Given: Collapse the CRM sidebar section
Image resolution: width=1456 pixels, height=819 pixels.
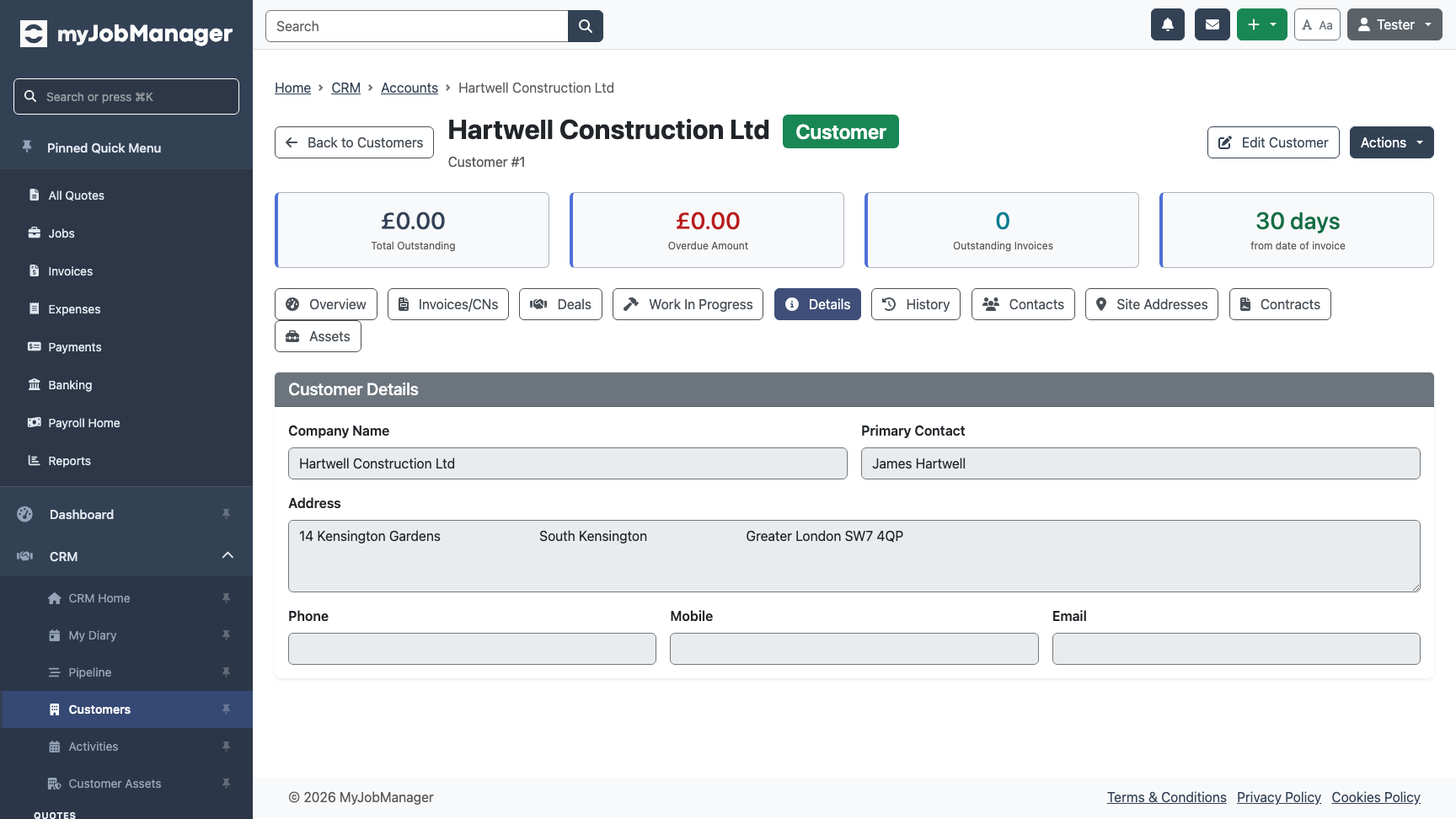Looking at the screenshot, I should (227, 555).
